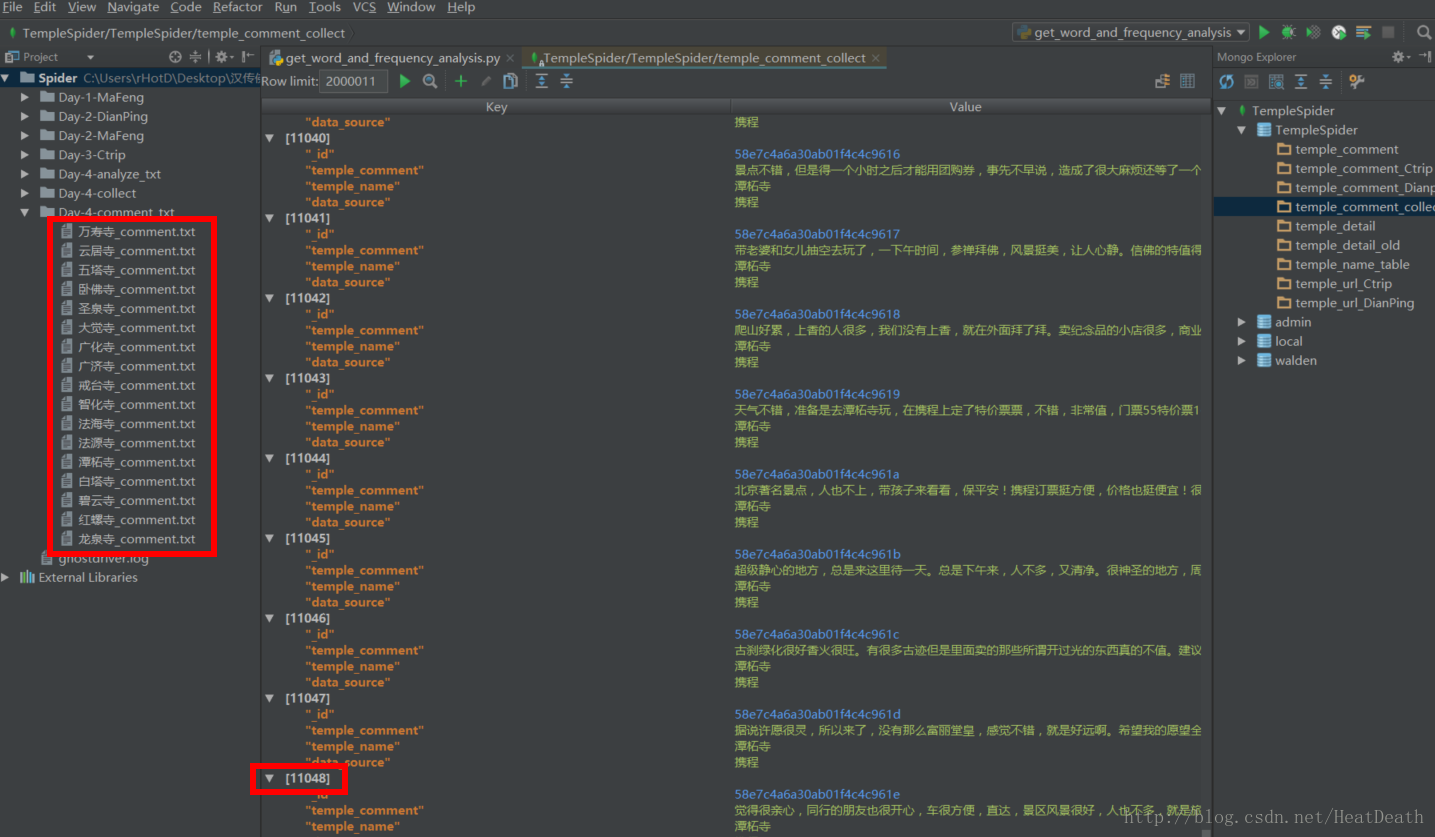
Task: Open the Navigate menu
Action: (x=133, y=7)
